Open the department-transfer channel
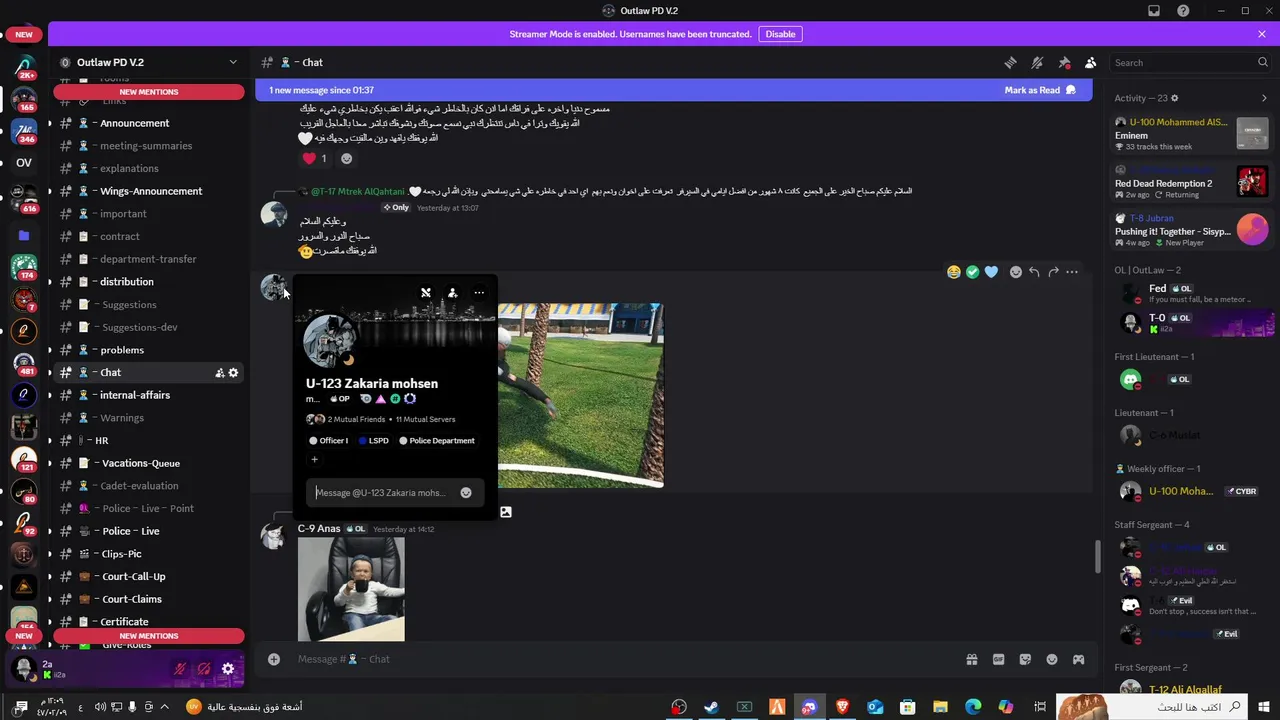The image size is (1280, 720). [x=147, y=259]
